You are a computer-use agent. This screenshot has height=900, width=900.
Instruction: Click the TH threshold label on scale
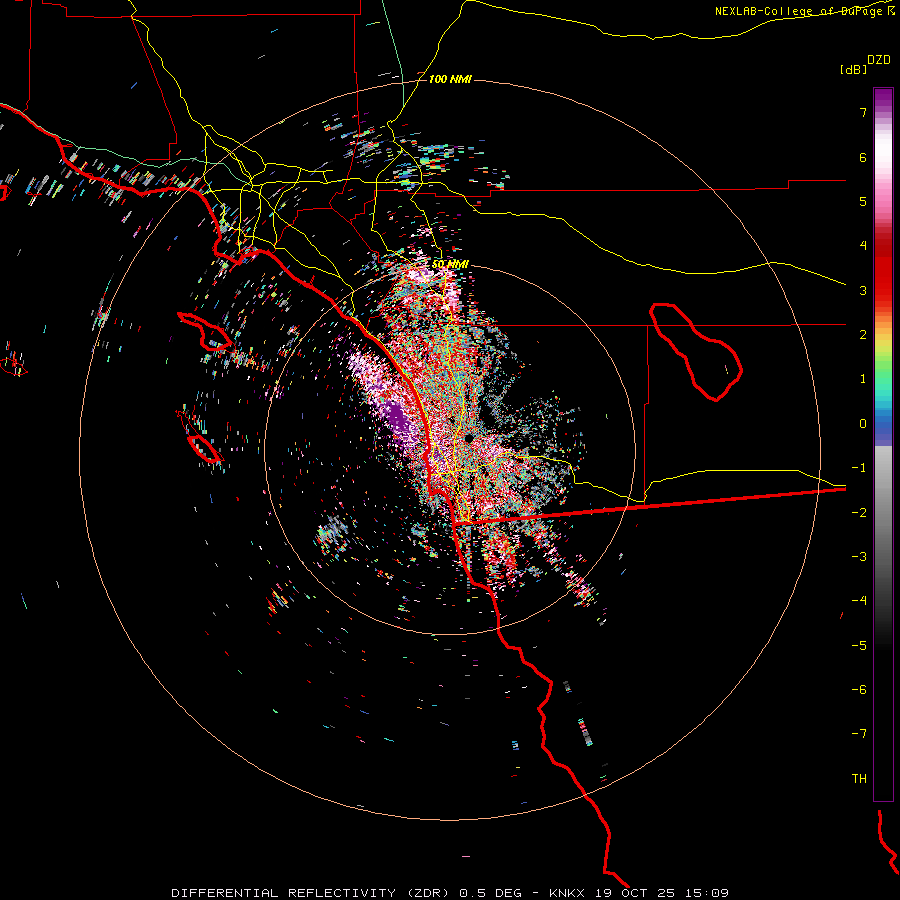(x=859, y=778)
